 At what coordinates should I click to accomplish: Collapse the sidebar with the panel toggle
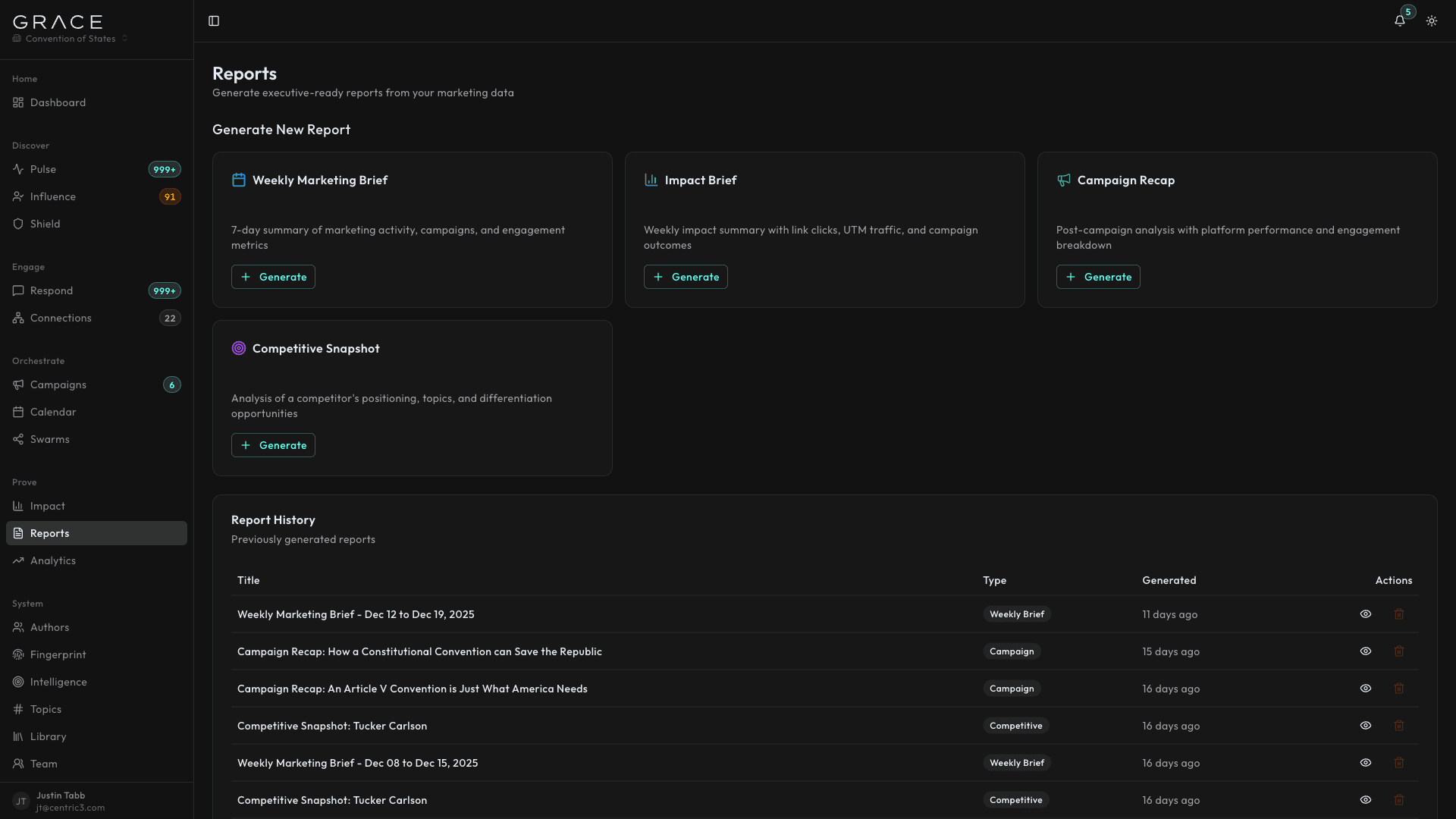tap(213, 20)
